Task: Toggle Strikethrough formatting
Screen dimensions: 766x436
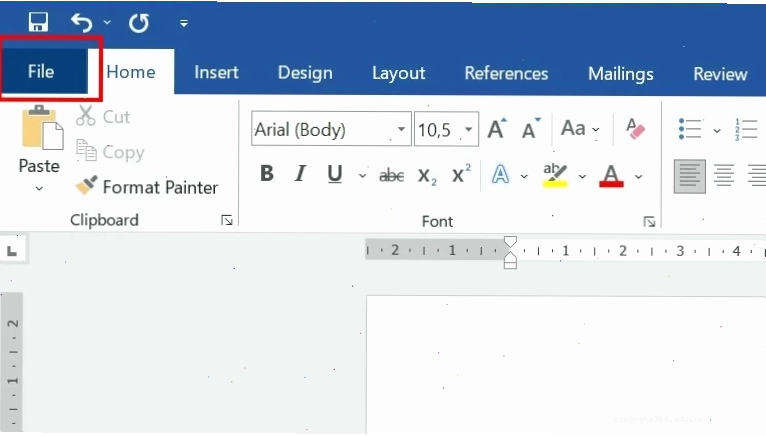Action: 391,175
